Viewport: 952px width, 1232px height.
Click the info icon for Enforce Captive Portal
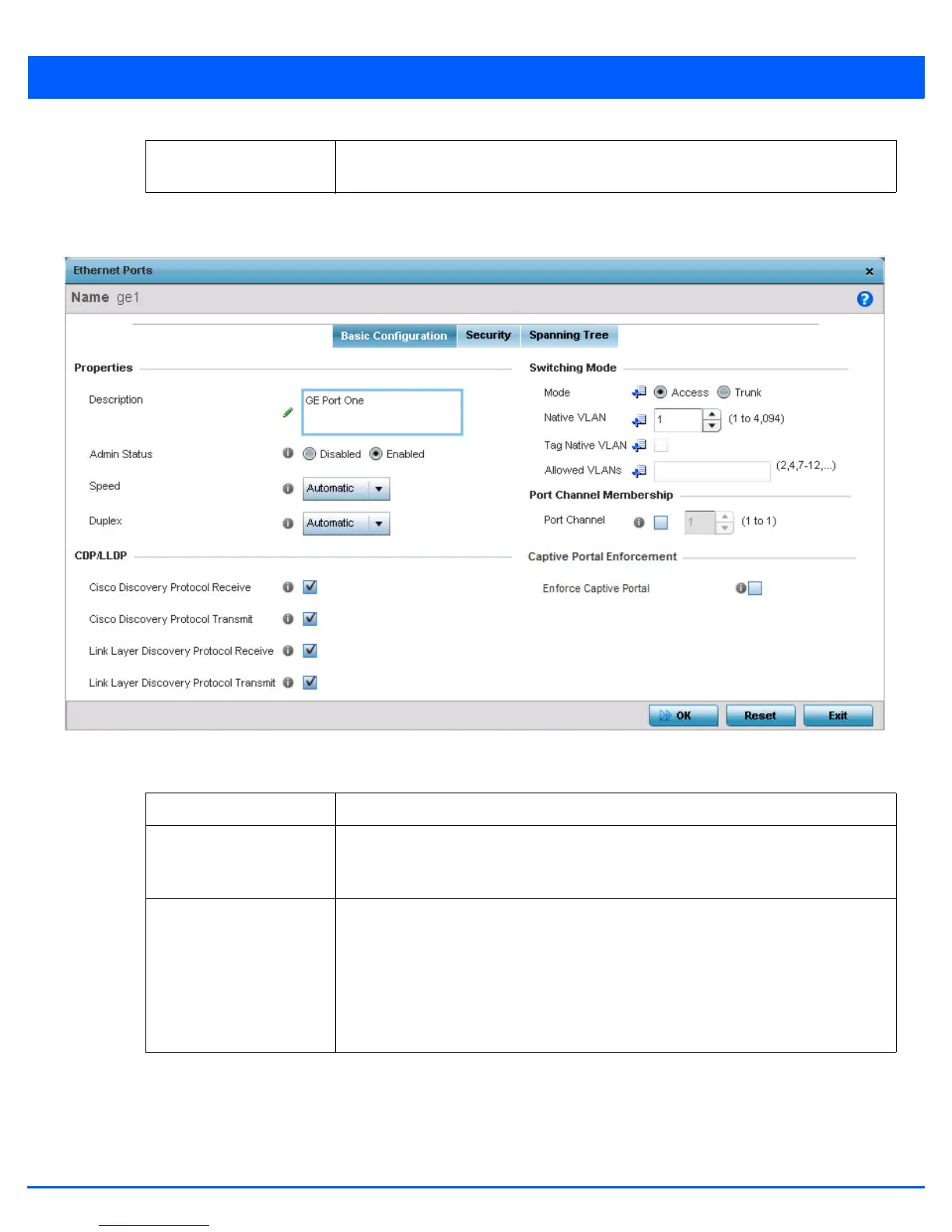740,589
